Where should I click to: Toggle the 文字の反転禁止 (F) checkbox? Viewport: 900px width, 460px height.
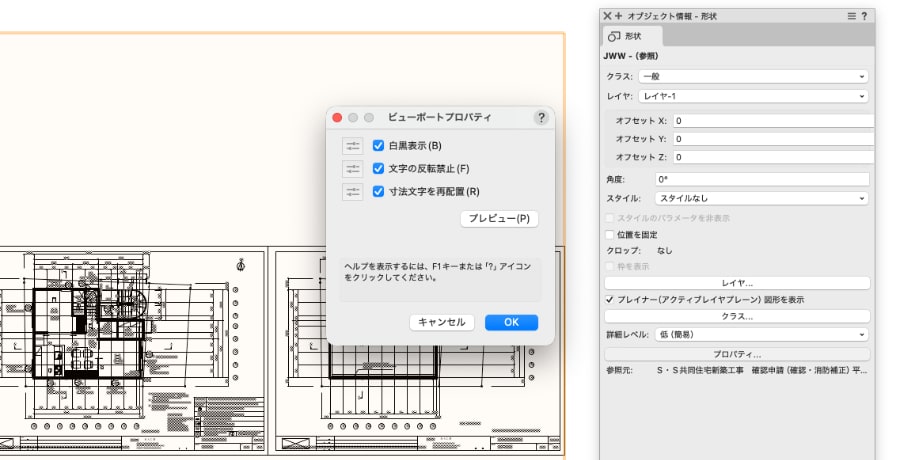click(378, 169)
